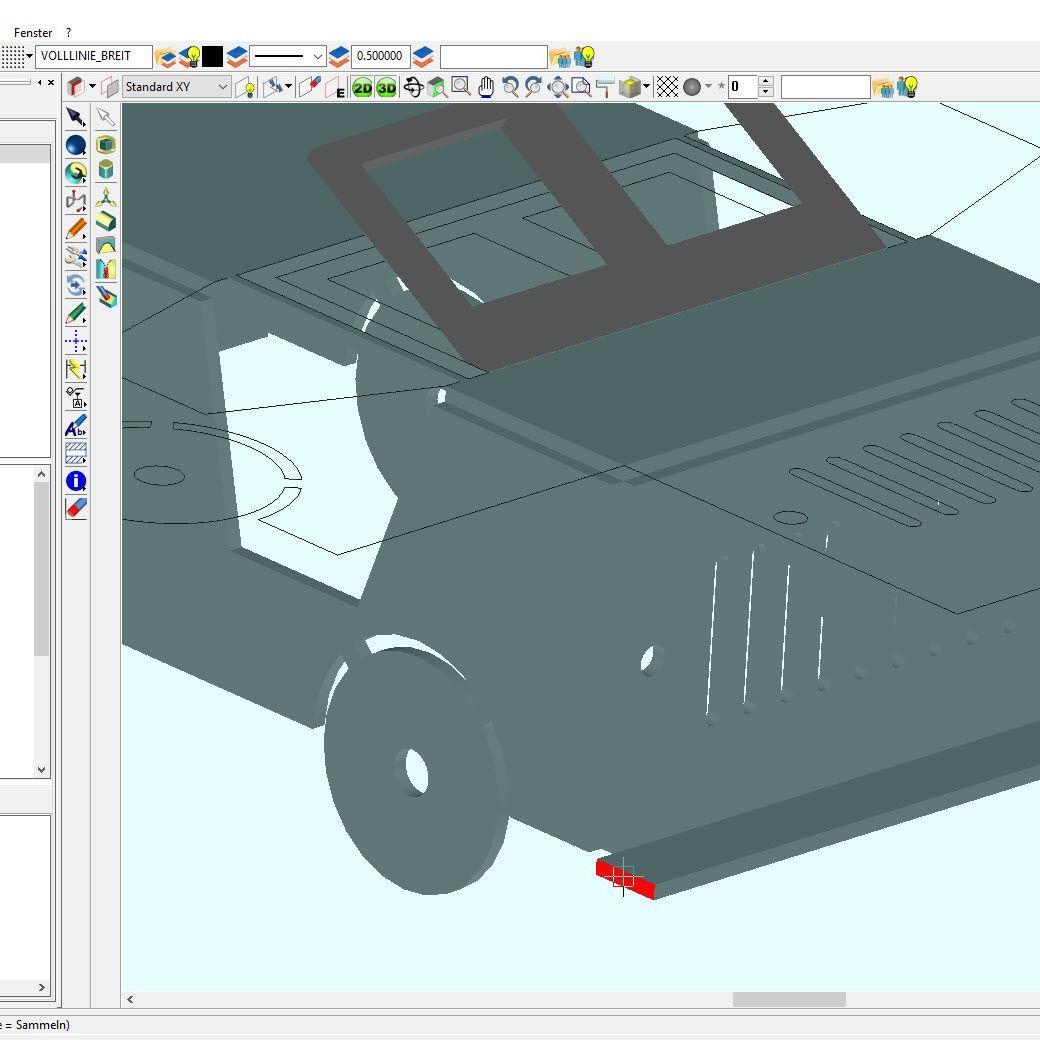Screen dimensions: 1040x1040
Task: Select the orange pencil draw tool
Action: [x=76, y=230]
